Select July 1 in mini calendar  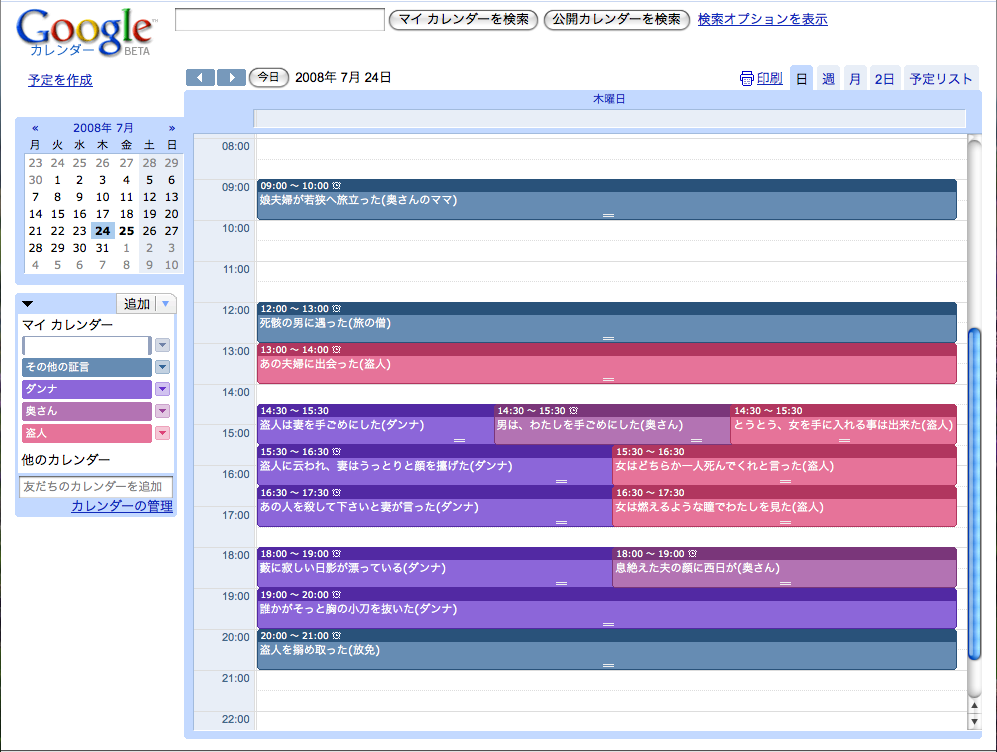point(57,180)
